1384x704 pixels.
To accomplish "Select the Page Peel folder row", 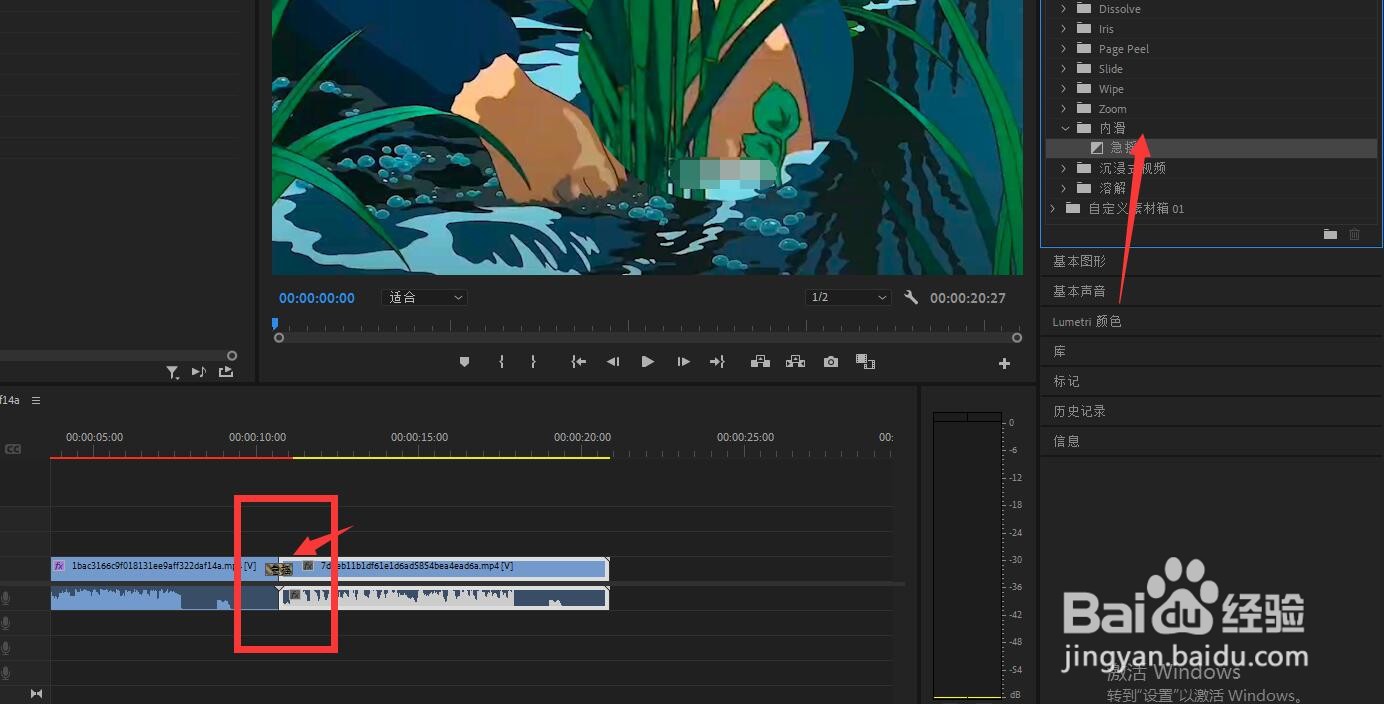I will click(x=1210, y=49).
